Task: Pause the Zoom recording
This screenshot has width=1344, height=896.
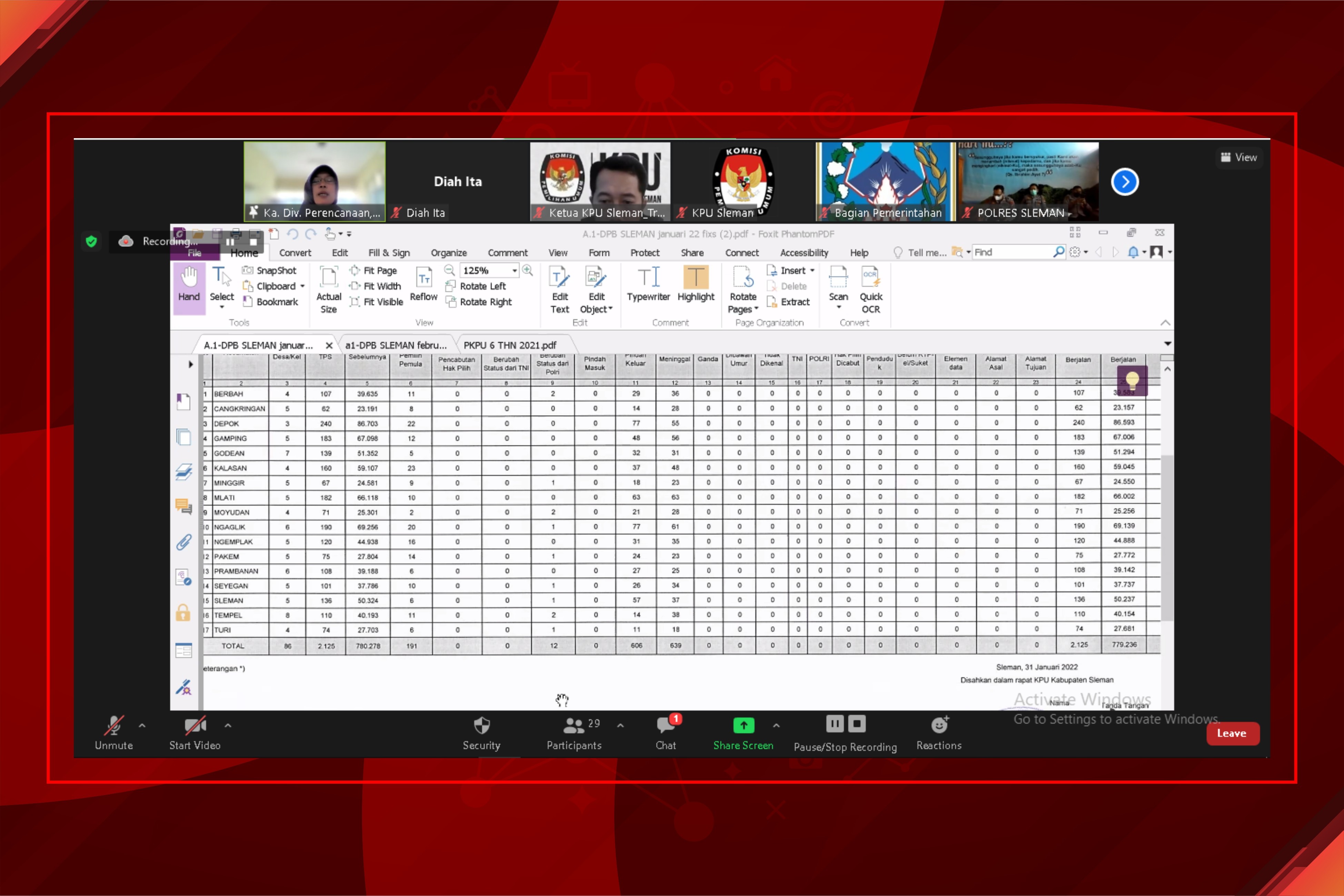Action: coord(834,724)
